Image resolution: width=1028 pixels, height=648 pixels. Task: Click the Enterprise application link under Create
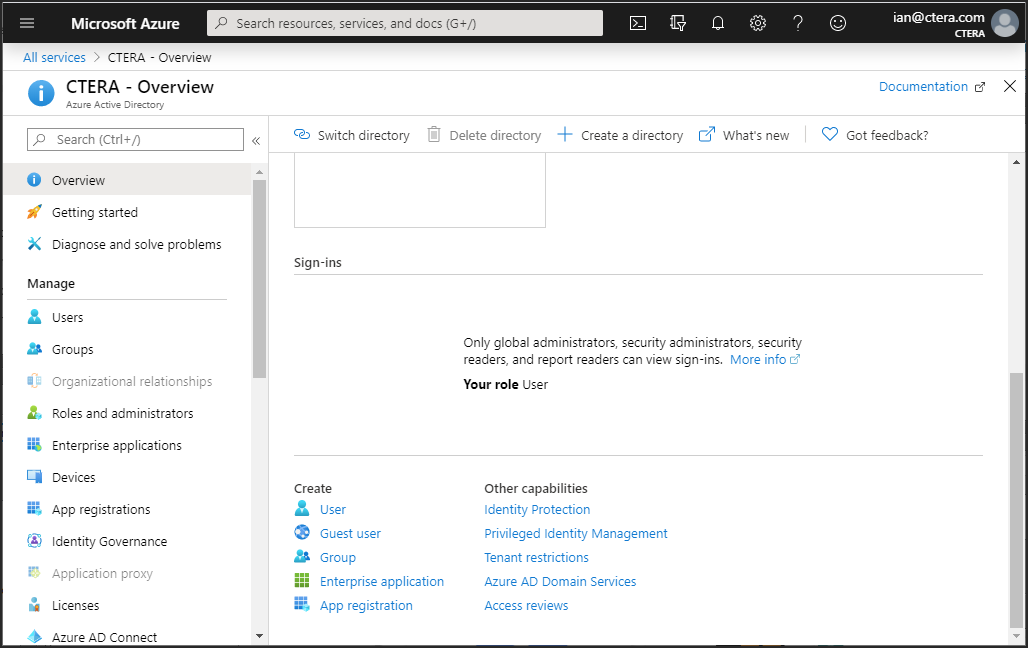pyautogui.click(x=382, y=581)
